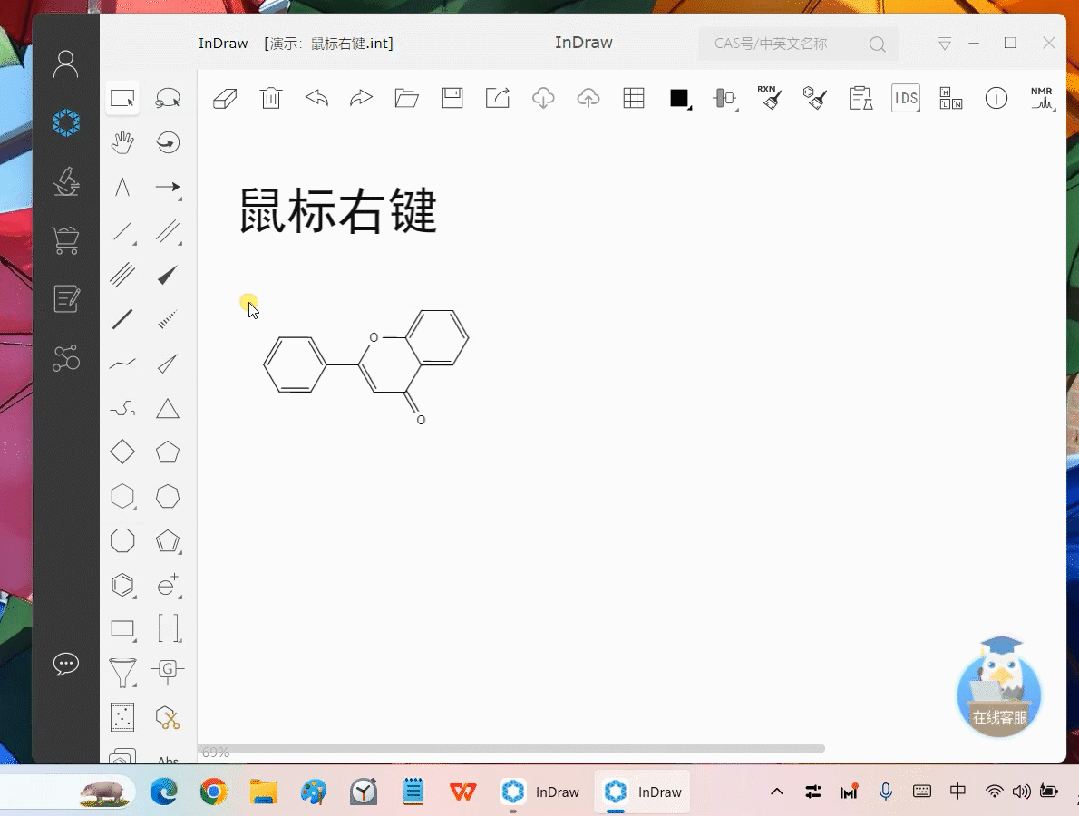Insert a cyclobutane square ring
Image resolution: width=1079 pixels, height=816 pixels.
122,452
